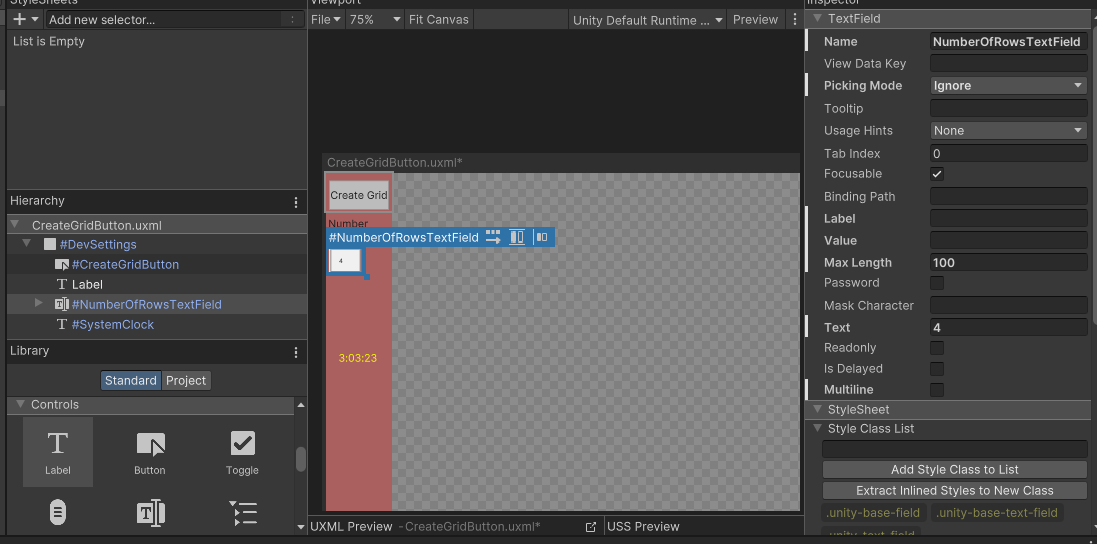Open the Picking Mode dropdown
The width and height of the screenshot is (1097, 544).
tap(1008, 85)
